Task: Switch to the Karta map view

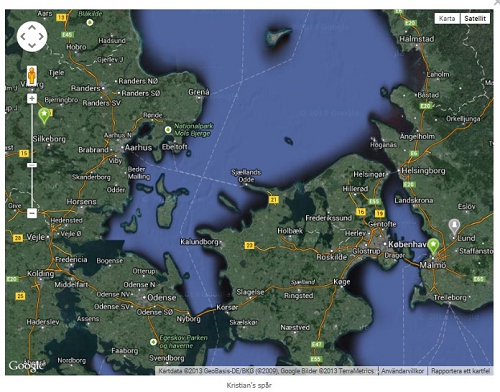Action: [x=447, y=18]
